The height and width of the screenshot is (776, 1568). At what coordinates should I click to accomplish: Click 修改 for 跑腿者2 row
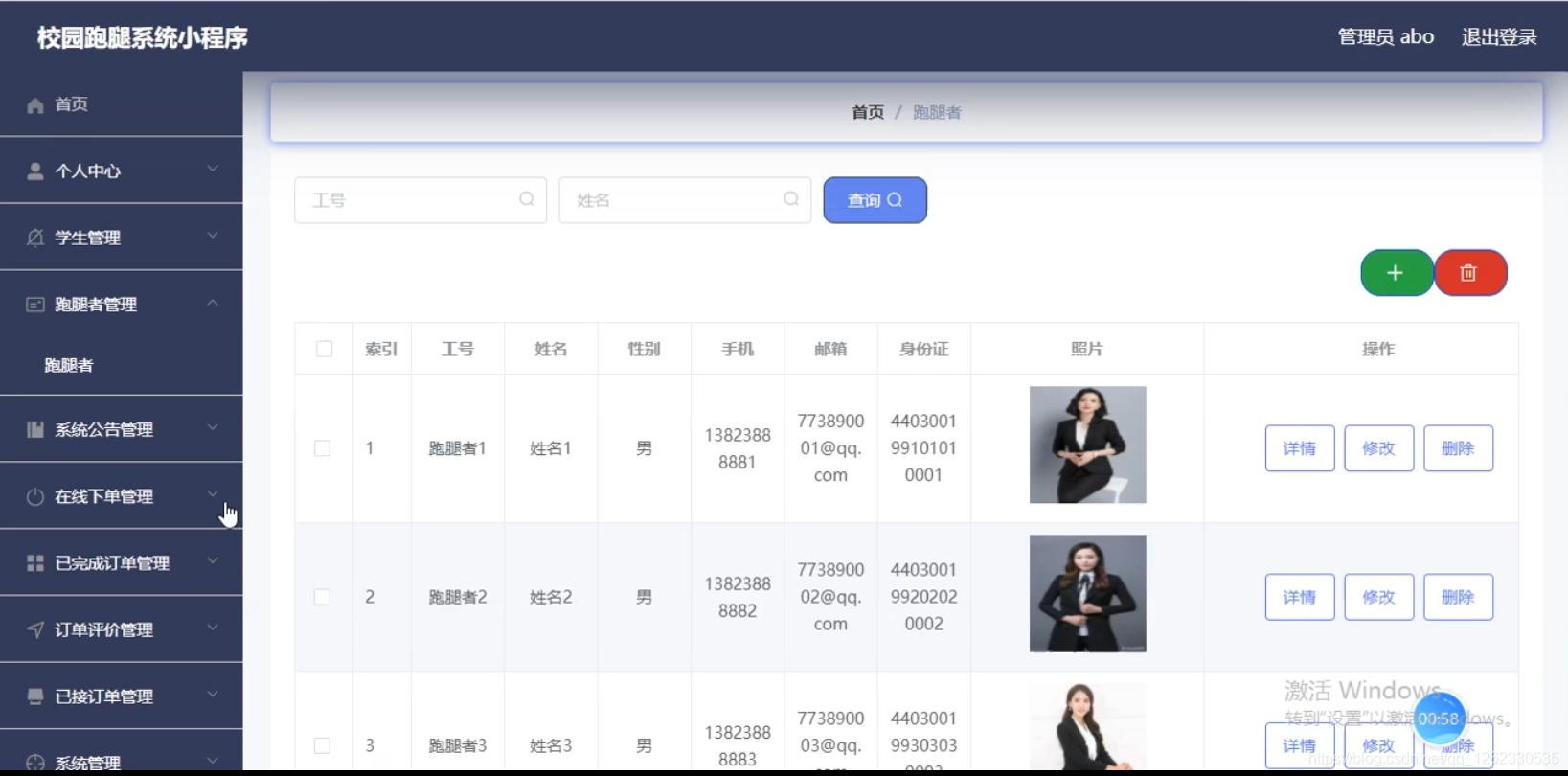(1379, 597)
